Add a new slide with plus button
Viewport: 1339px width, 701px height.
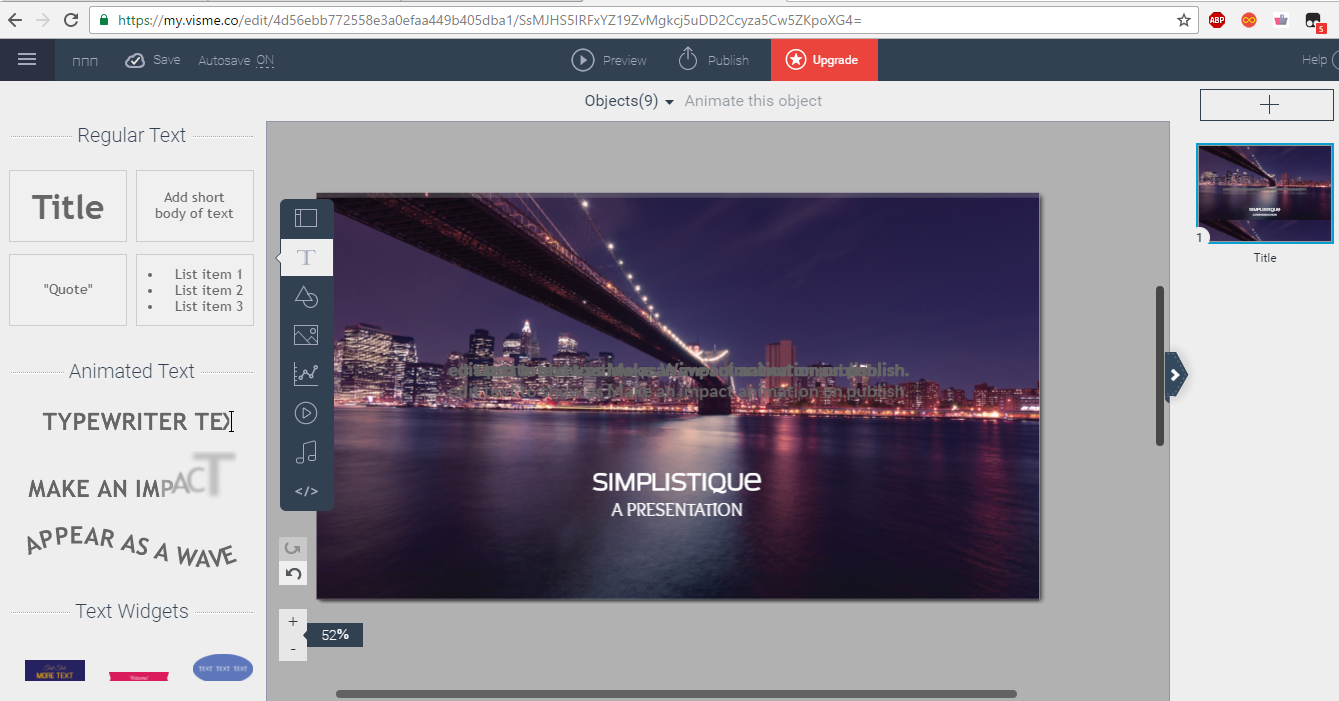click(1266, 105)
